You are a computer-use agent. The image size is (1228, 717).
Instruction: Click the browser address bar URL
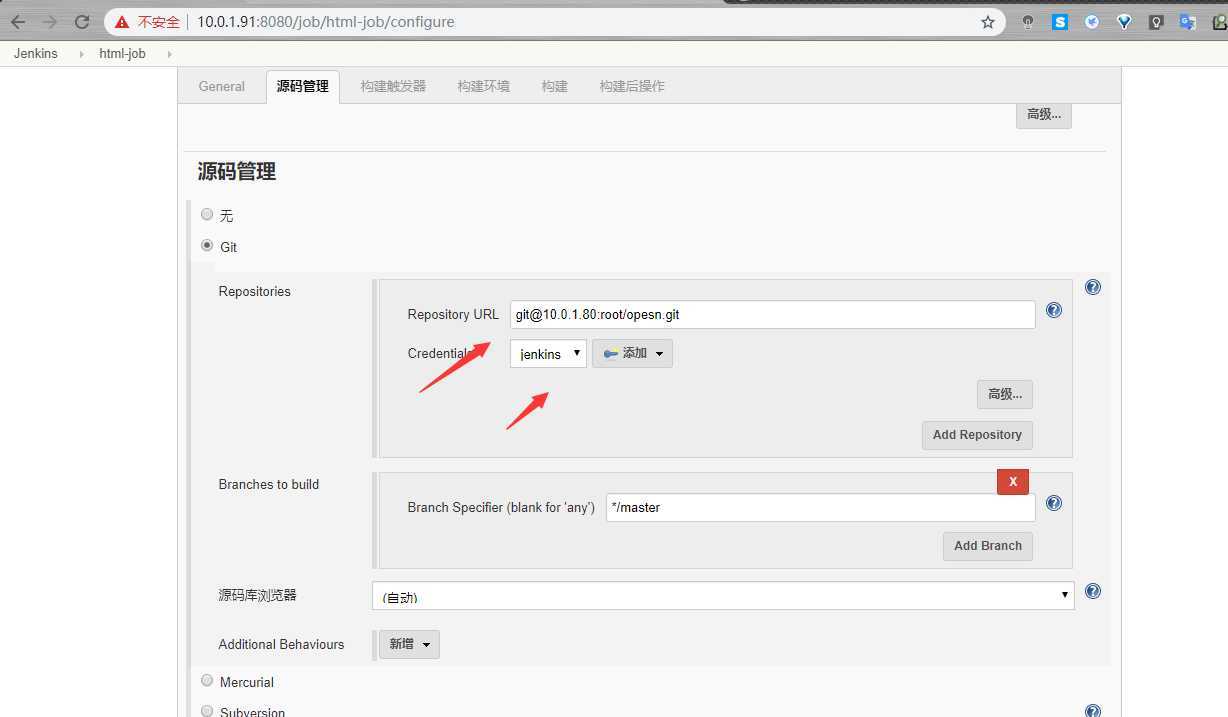pyautogui.click(x=326, y=22)
